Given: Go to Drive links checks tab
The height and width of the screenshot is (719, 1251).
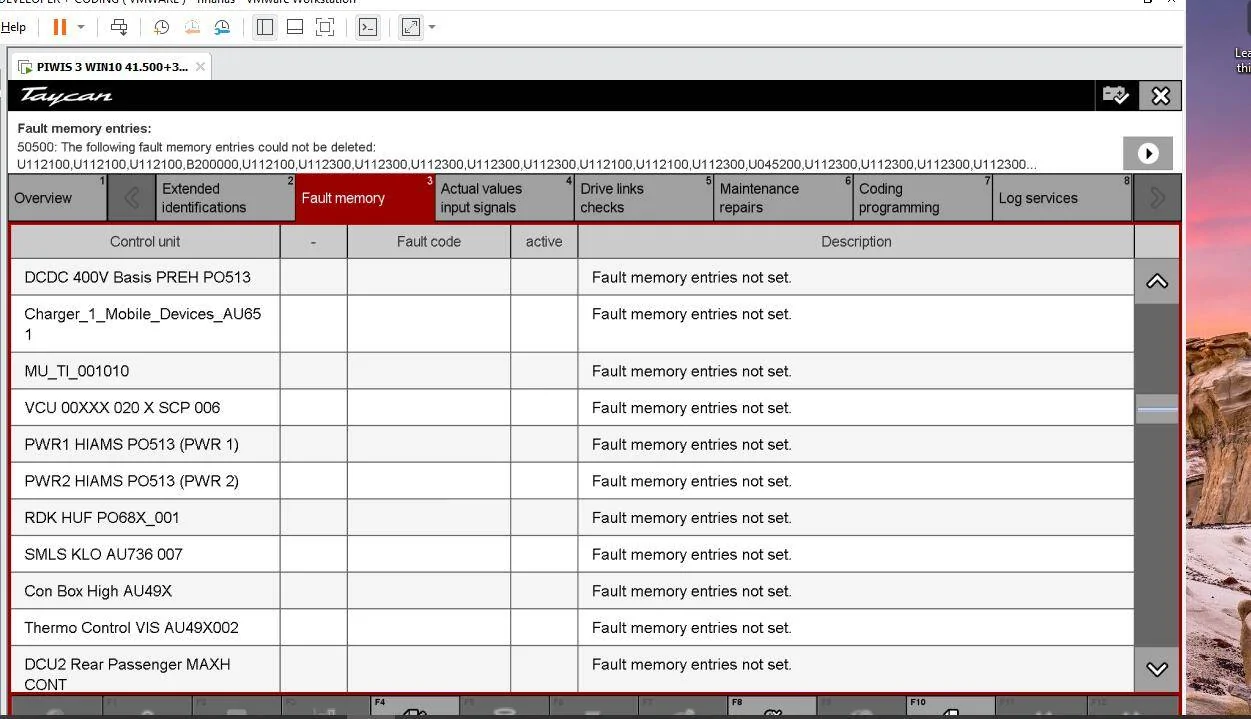Looking at the screenshot, I should tap(644, 198).
